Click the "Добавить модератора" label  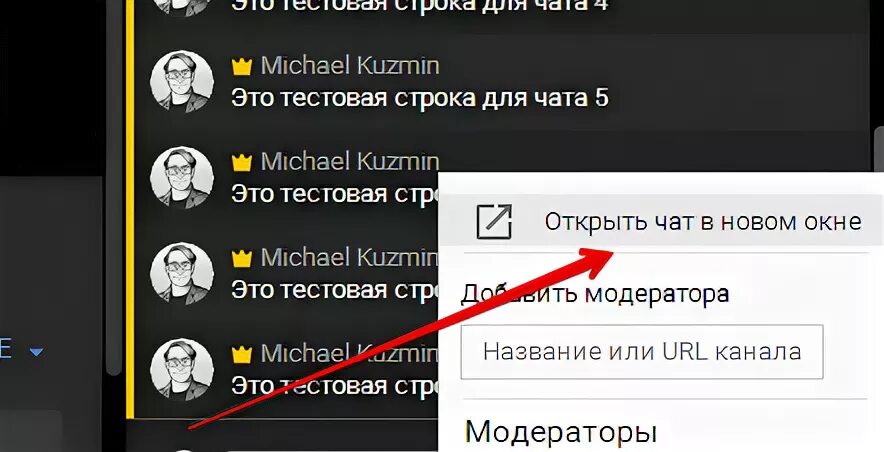click(x=595, y=294)
